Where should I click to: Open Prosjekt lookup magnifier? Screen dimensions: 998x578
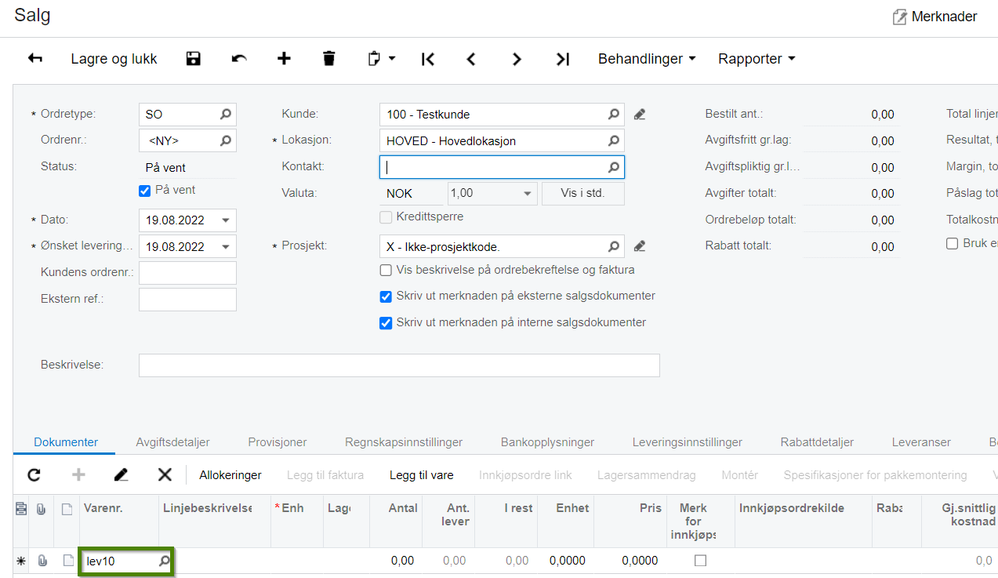coord(613,246)
